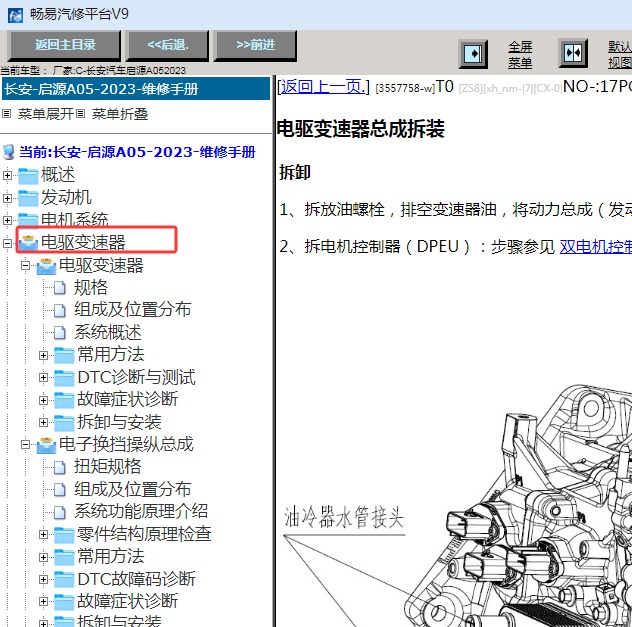Click the single-arrow panel toggle icon
This screenshot has height=627, width=632.
473,54
